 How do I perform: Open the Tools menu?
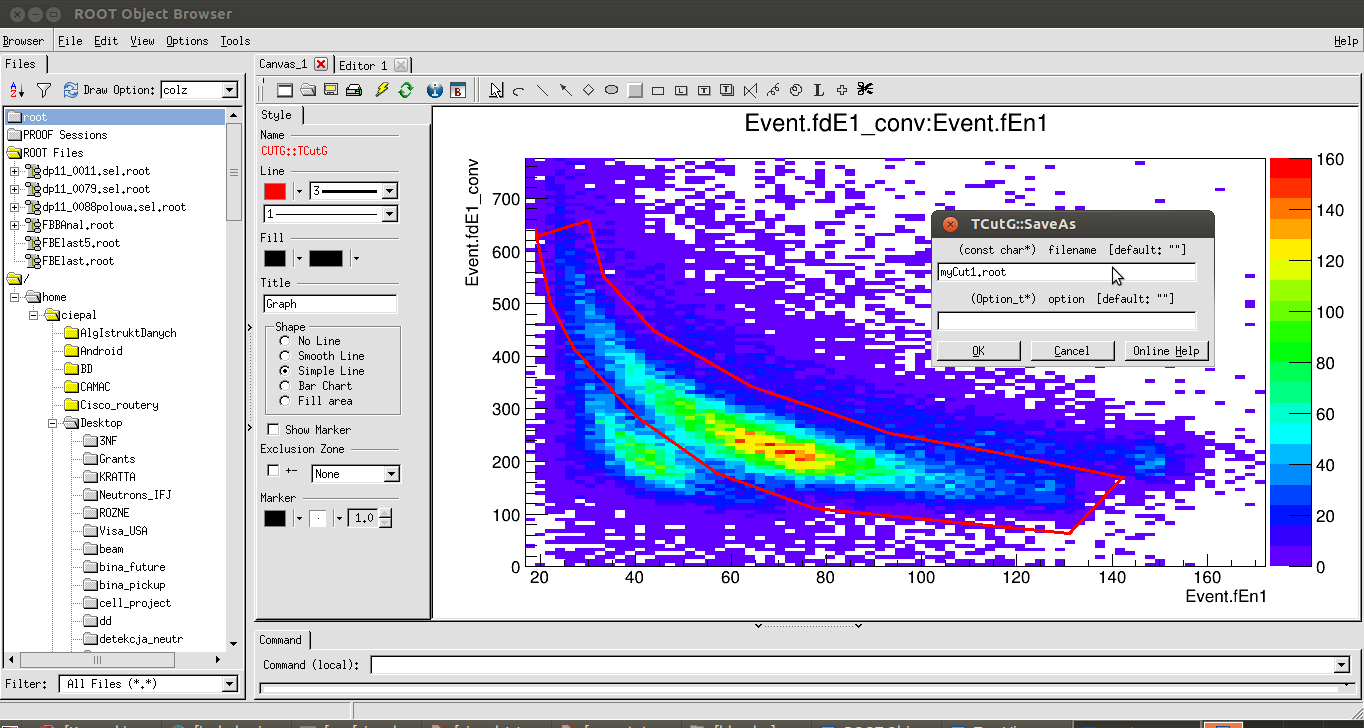[x=235, y=41]
